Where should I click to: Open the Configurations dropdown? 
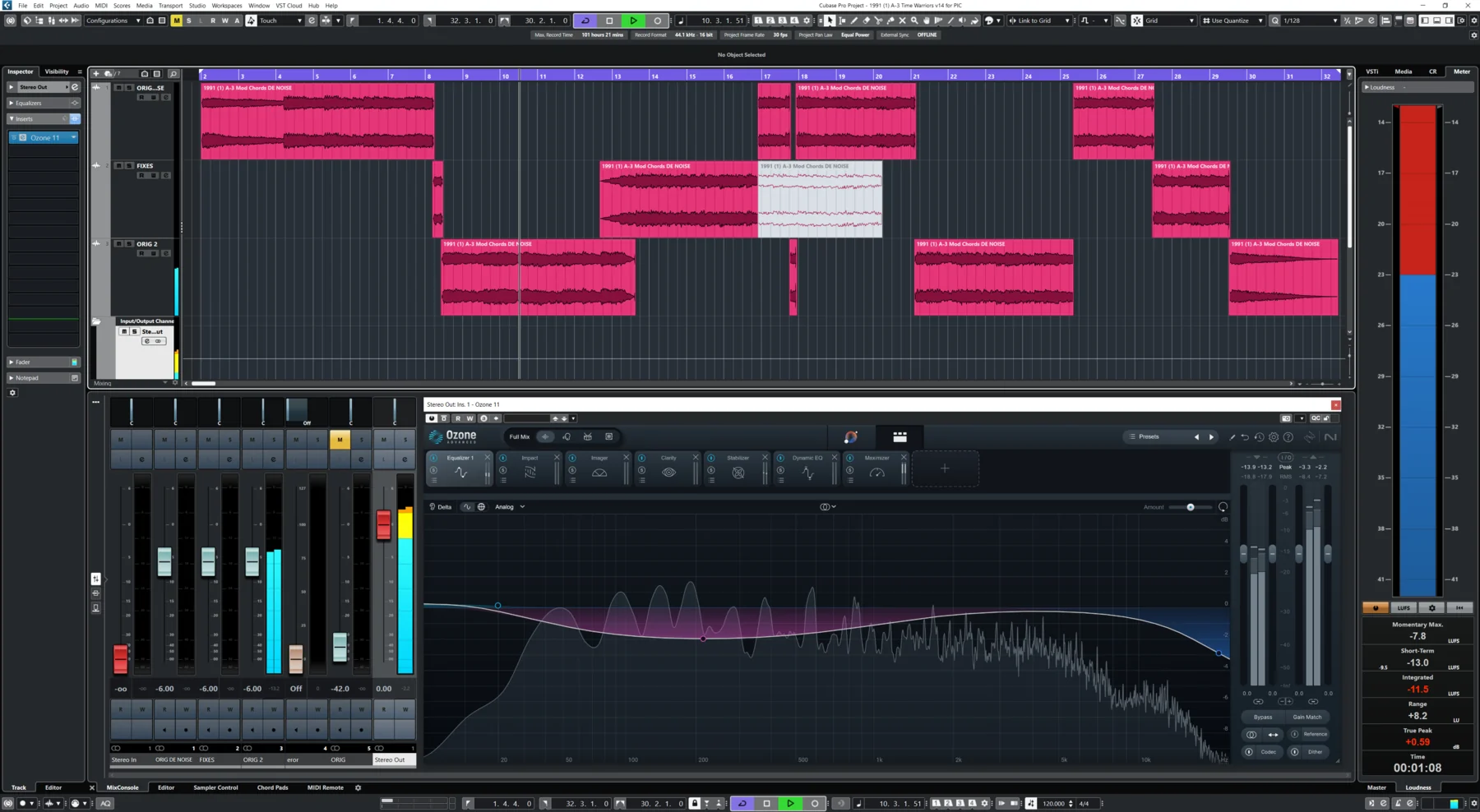pyautogui.click(x=113, y=21)
